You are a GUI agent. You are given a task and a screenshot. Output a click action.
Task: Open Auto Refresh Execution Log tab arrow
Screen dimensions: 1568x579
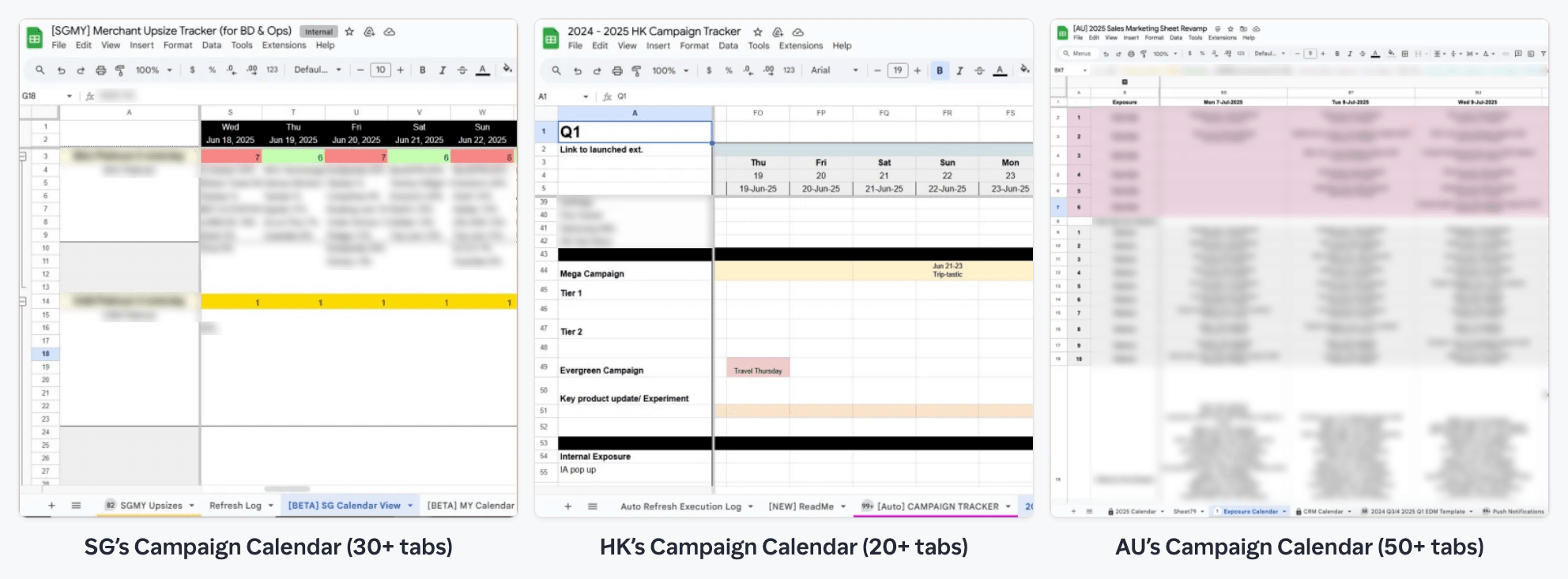tap(750, 506)
